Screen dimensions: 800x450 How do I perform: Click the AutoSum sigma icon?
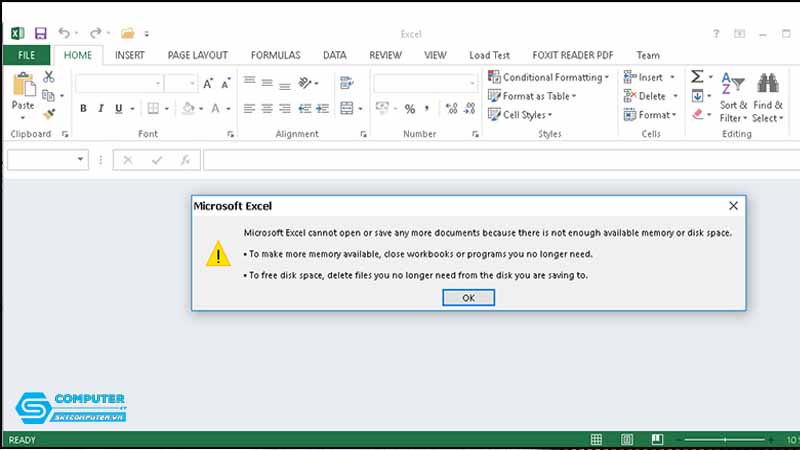coord(697,77)
